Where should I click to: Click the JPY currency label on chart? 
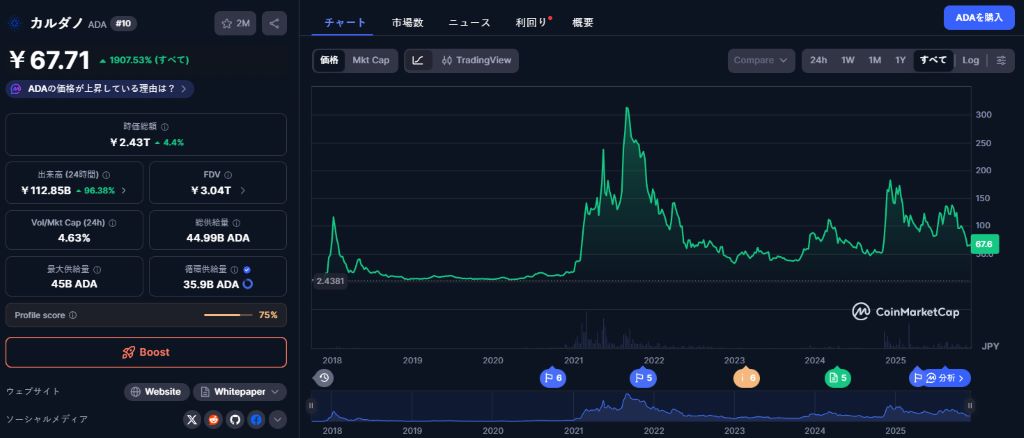pos(990,347)
